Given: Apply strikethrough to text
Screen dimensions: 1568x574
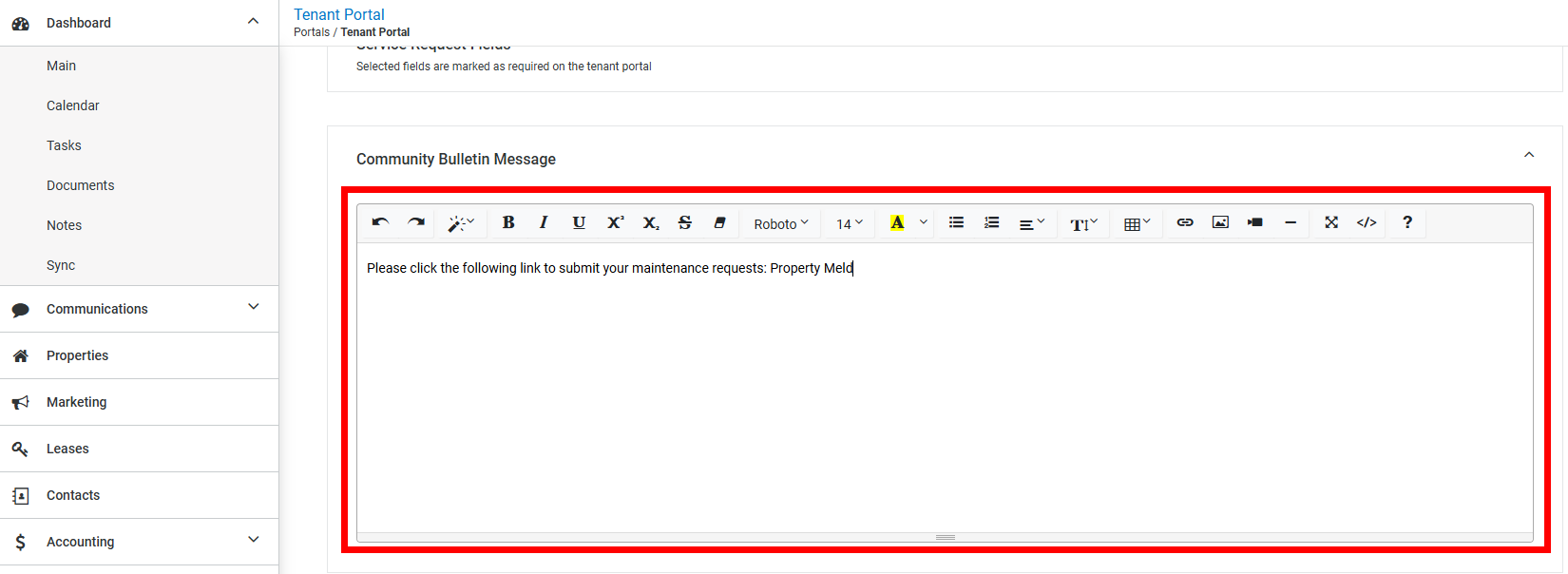Looking at the screenshot, I should [x=685, y=222].
